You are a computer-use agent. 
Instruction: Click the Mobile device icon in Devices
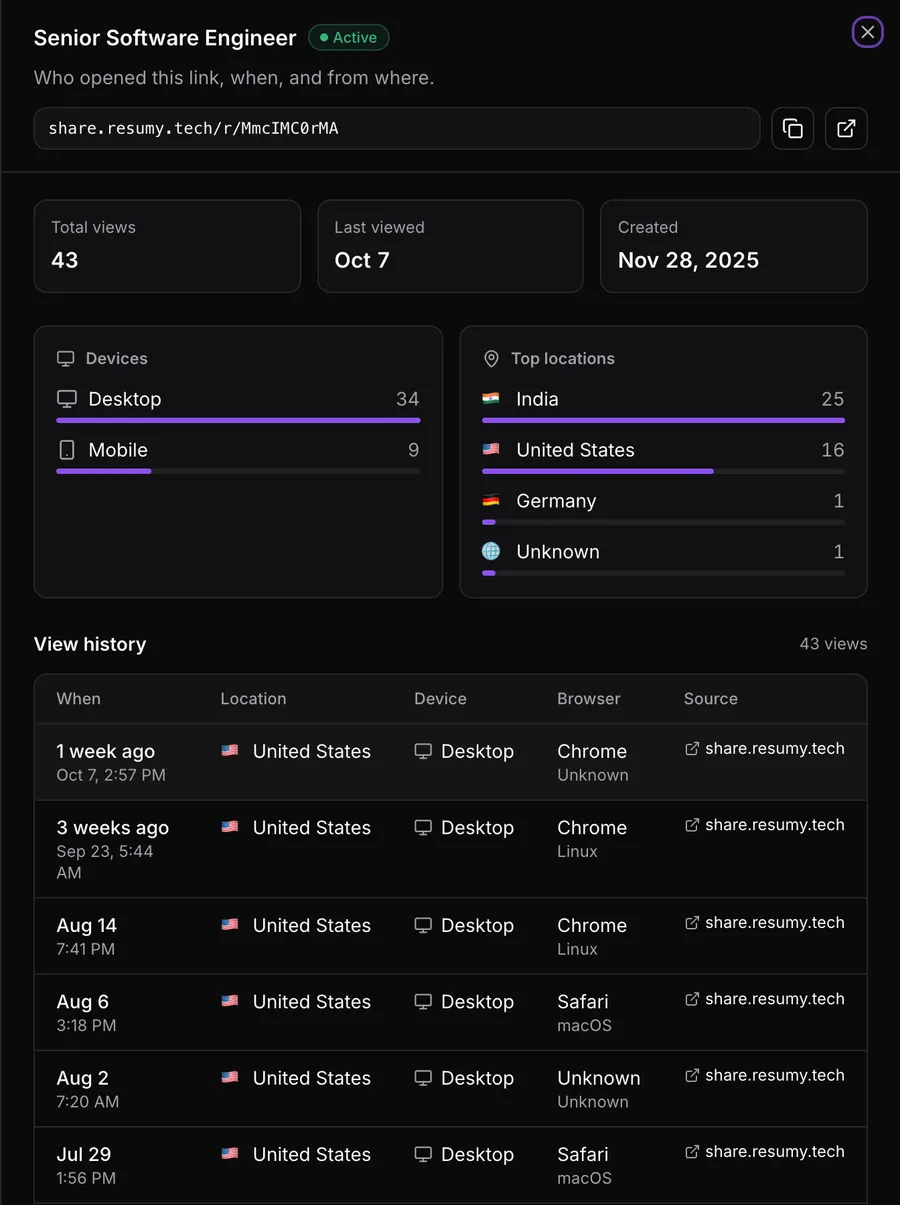click(67, 450)
